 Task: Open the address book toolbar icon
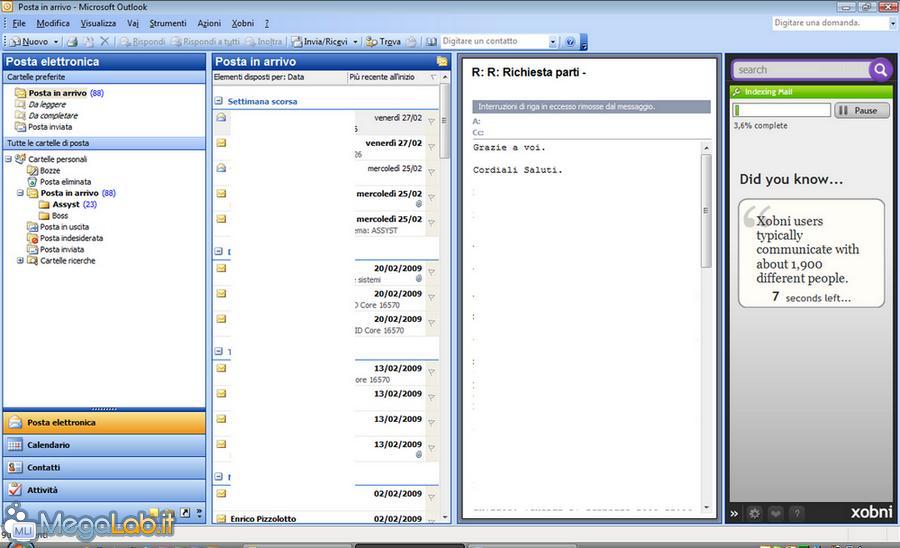431,42
